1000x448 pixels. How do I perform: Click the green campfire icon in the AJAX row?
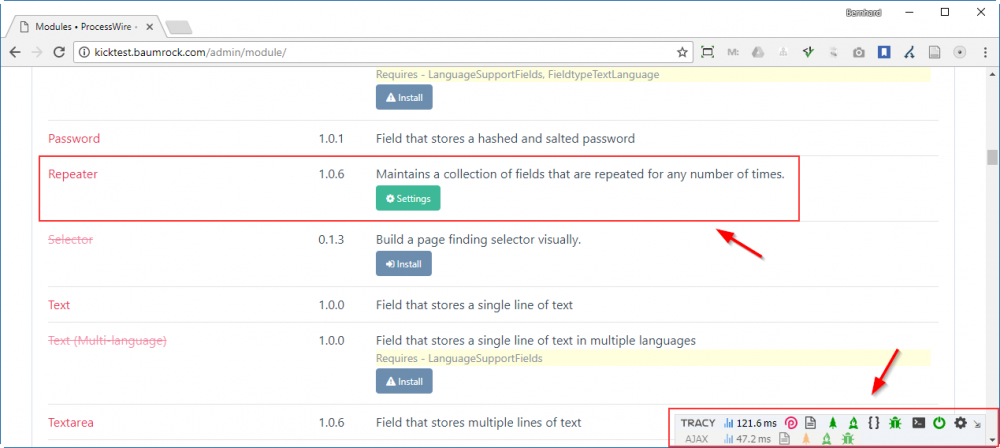click(x=827, y=438)
